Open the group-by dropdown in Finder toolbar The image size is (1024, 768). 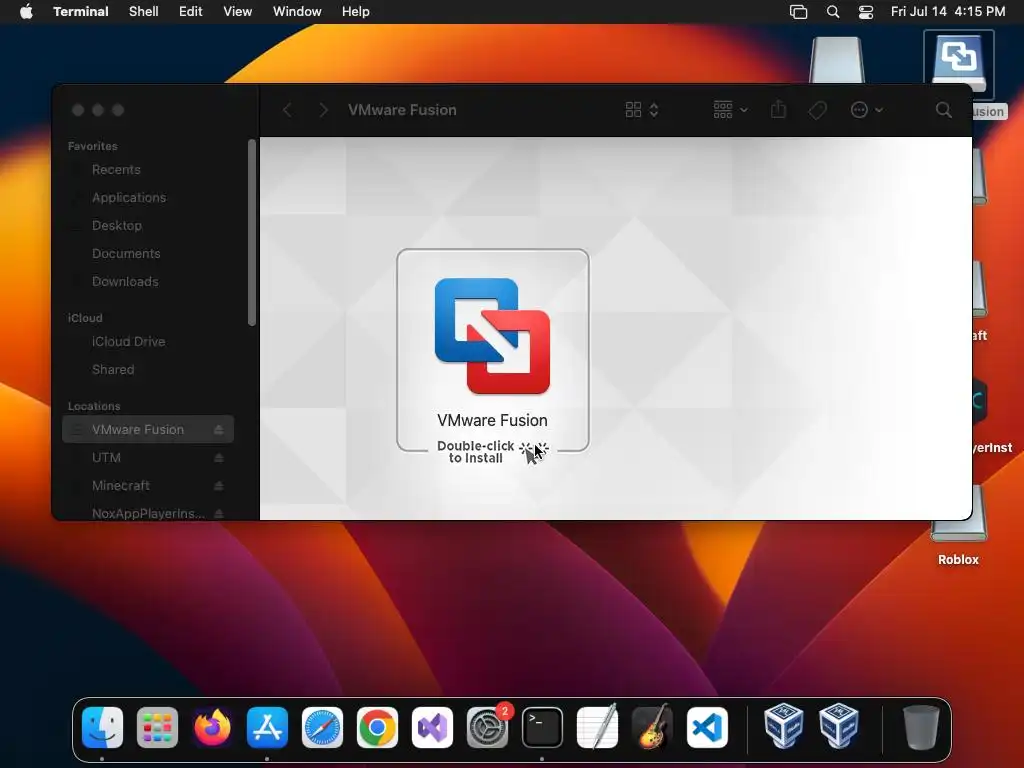tap(729, 110)
